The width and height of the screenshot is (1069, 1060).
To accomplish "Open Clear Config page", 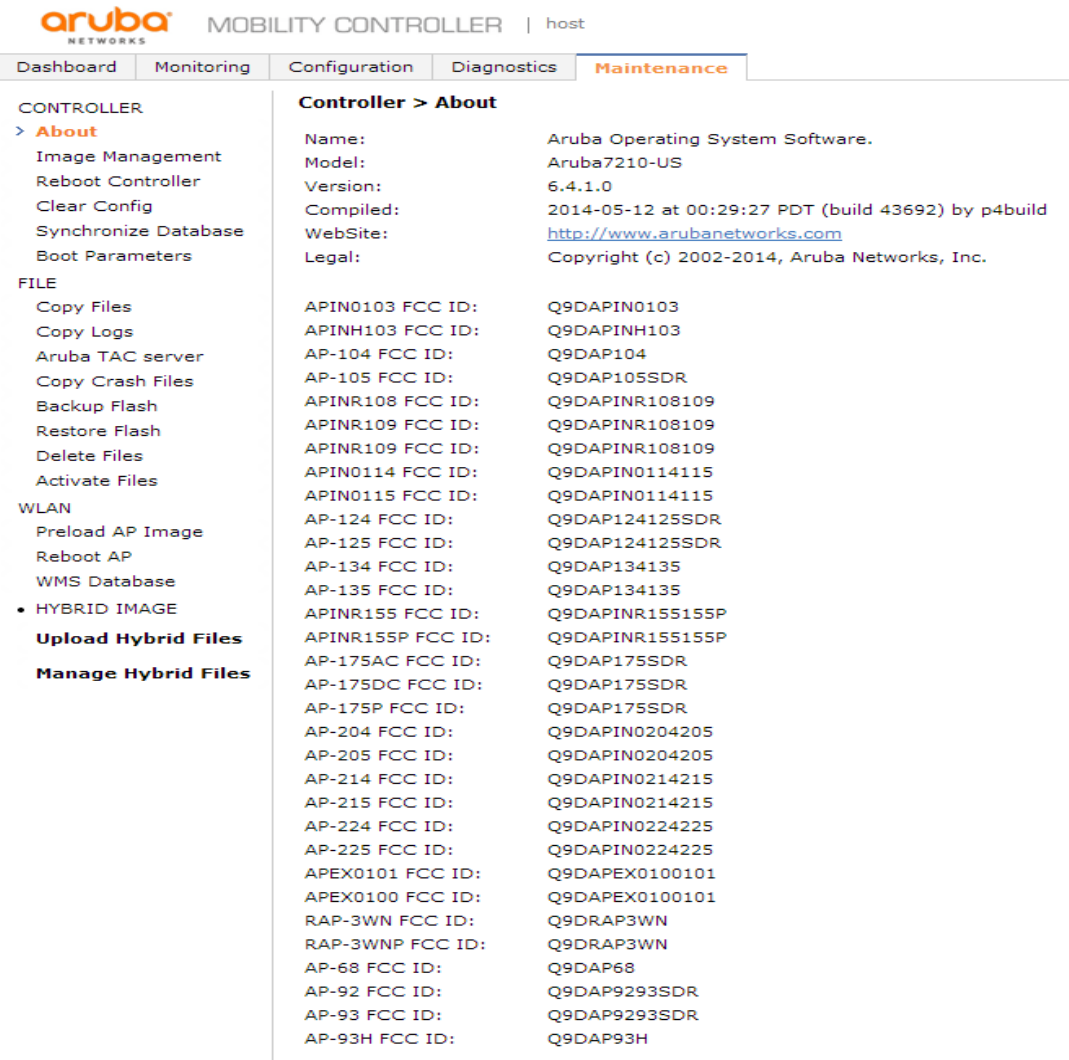I will 94,206.
